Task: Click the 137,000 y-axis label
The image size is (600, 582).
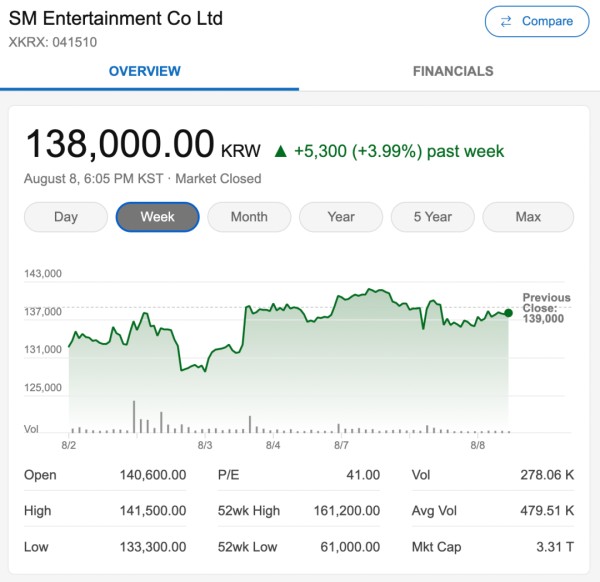Action: (43, 312)
